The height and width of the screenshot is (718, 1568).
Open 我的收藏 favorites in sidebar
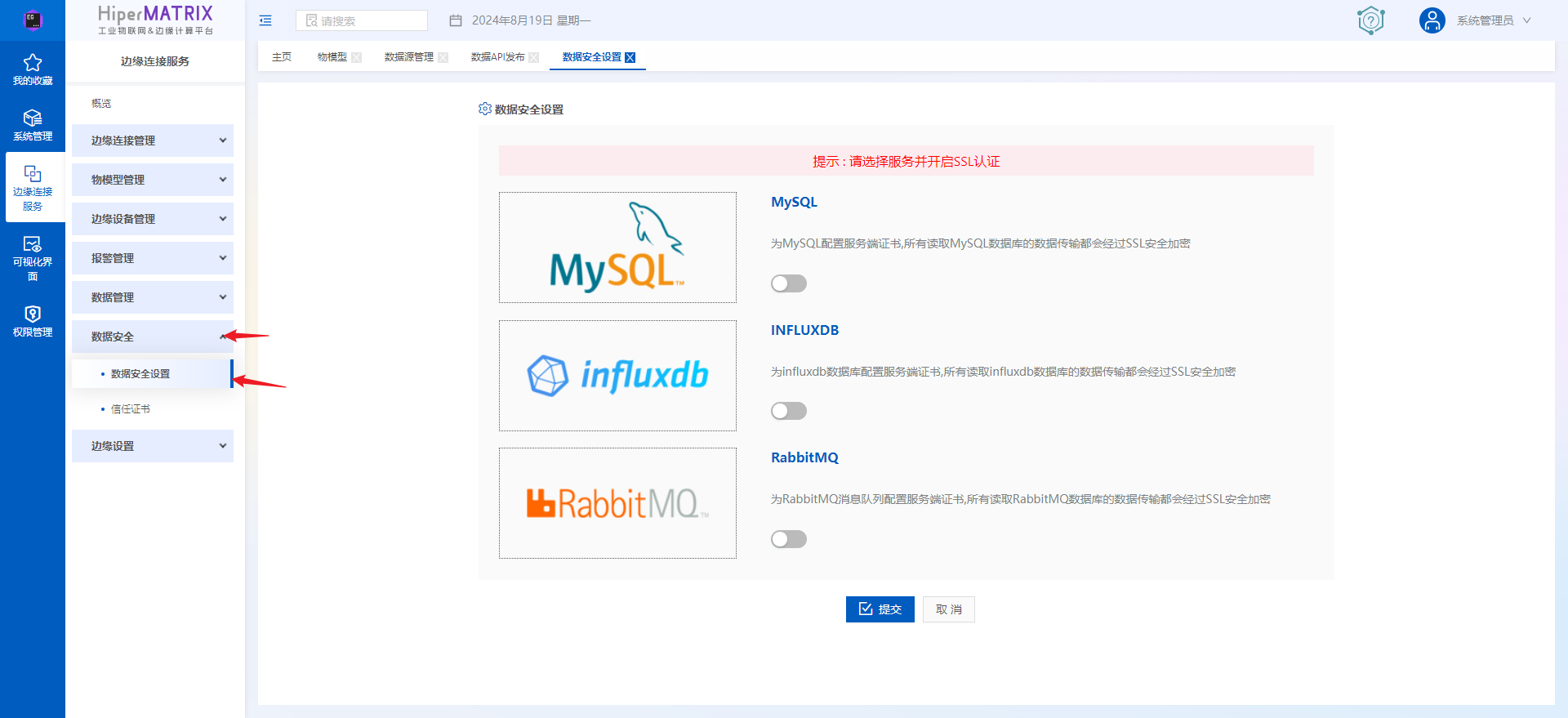(x=33, y=69)
